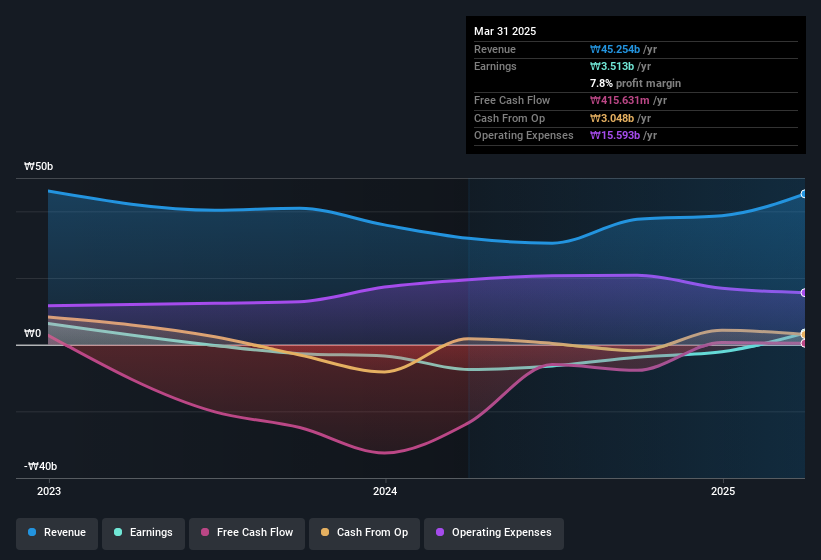This screenshot has height=560, width=821.
Task: Click the 2024 x-axis label
Action: coord(385,491)
